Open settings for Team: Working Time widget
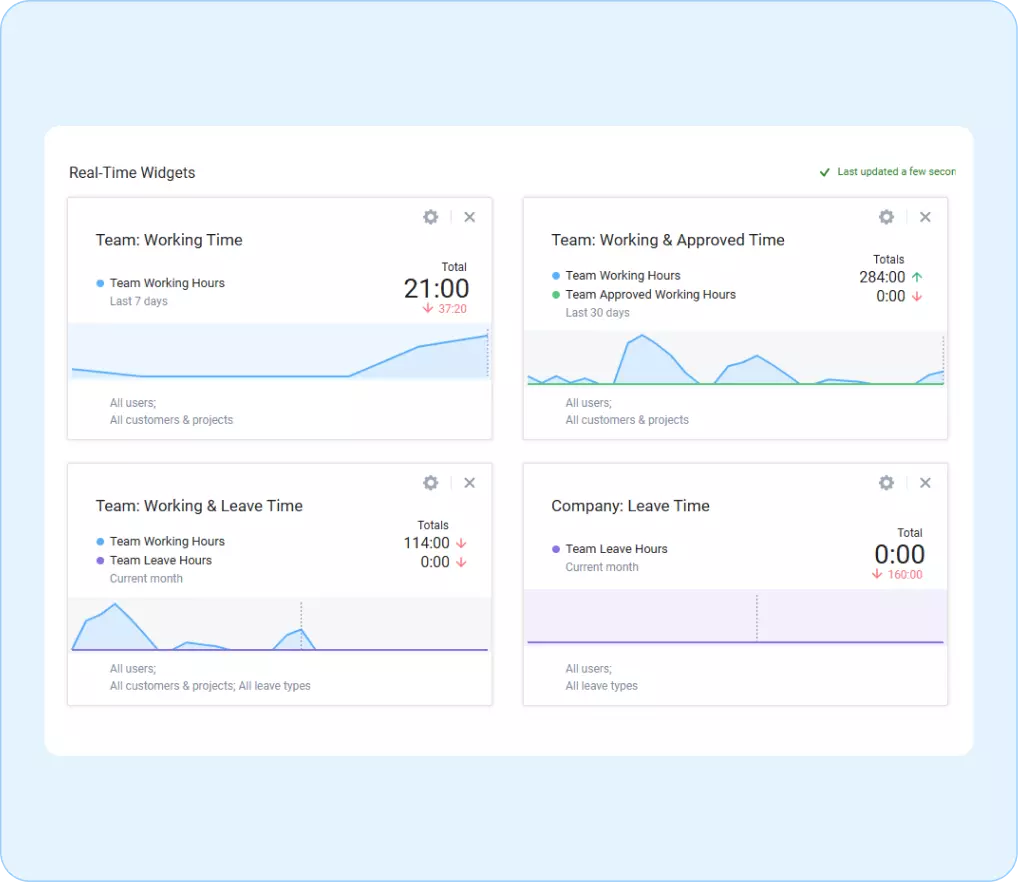The height and width of the screenshot is (882, 1018). 430,217
